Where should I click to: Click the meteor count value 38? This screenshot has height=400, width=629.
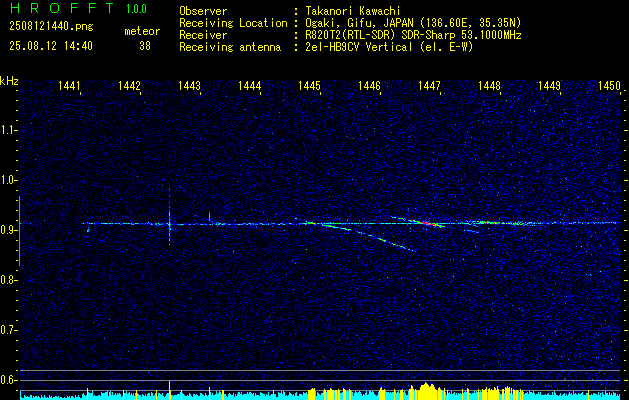click(x=145, y=46)
